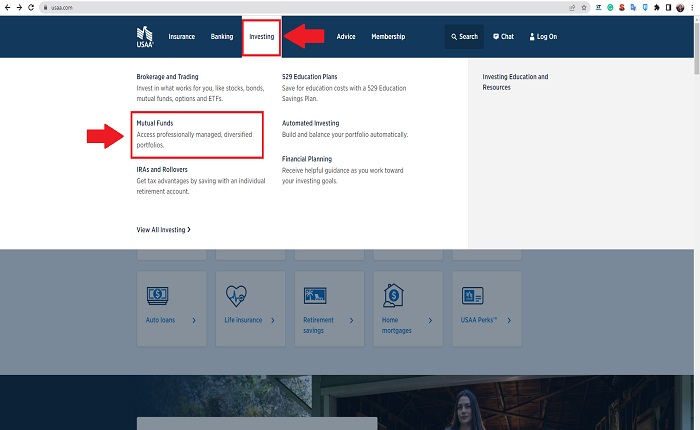Image resolution: width=700 pixels, height=430 pixels.
Task: Click Log On
Action: click(x=543, y=37)
